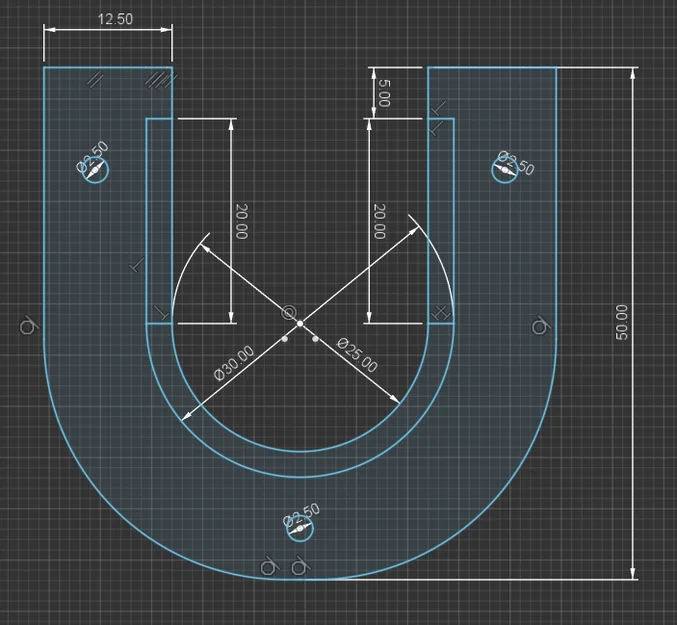Click the right tangent icon at bottom of outer arc

point(300,567)
